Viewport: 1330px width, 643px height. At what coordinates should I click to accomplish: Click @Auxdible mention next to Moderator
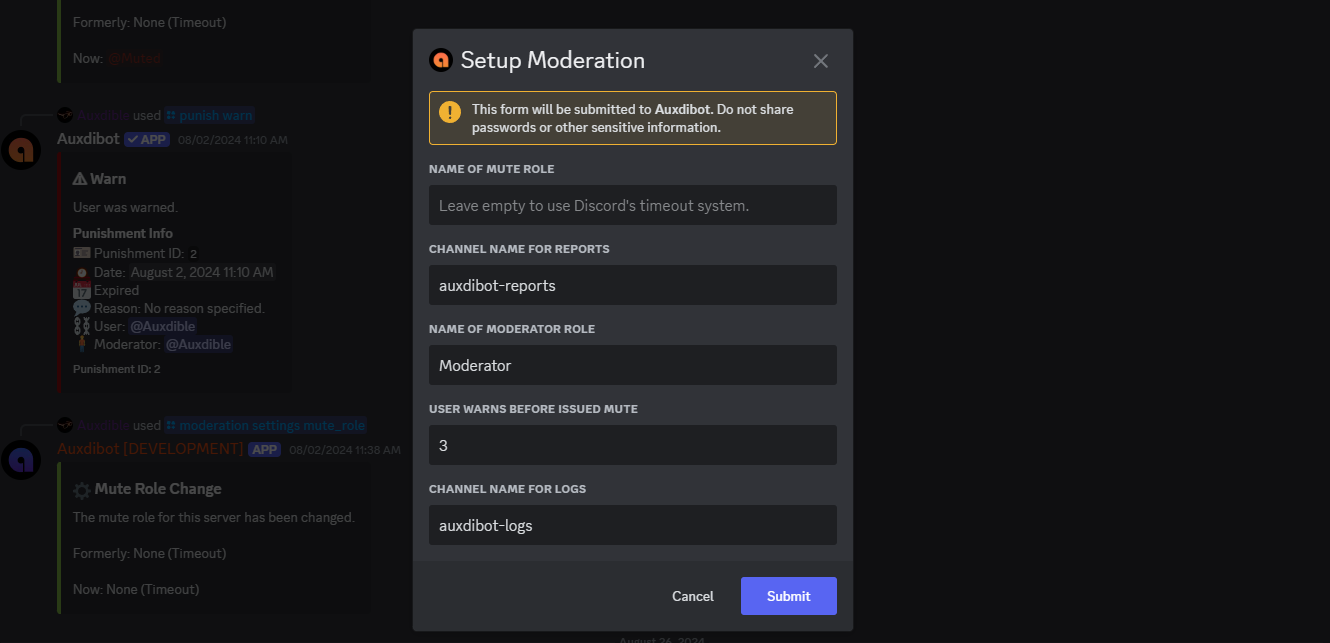198,344
